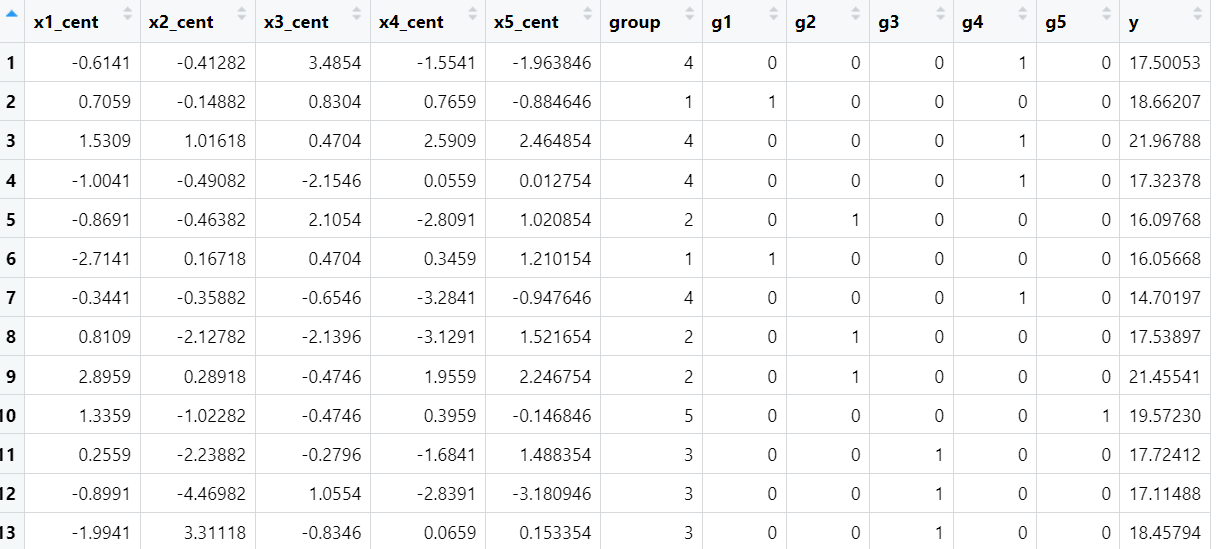Sort by the x4_cent column arrows
The width and height of the screenshot is (1216, 549).
[472, 14]
